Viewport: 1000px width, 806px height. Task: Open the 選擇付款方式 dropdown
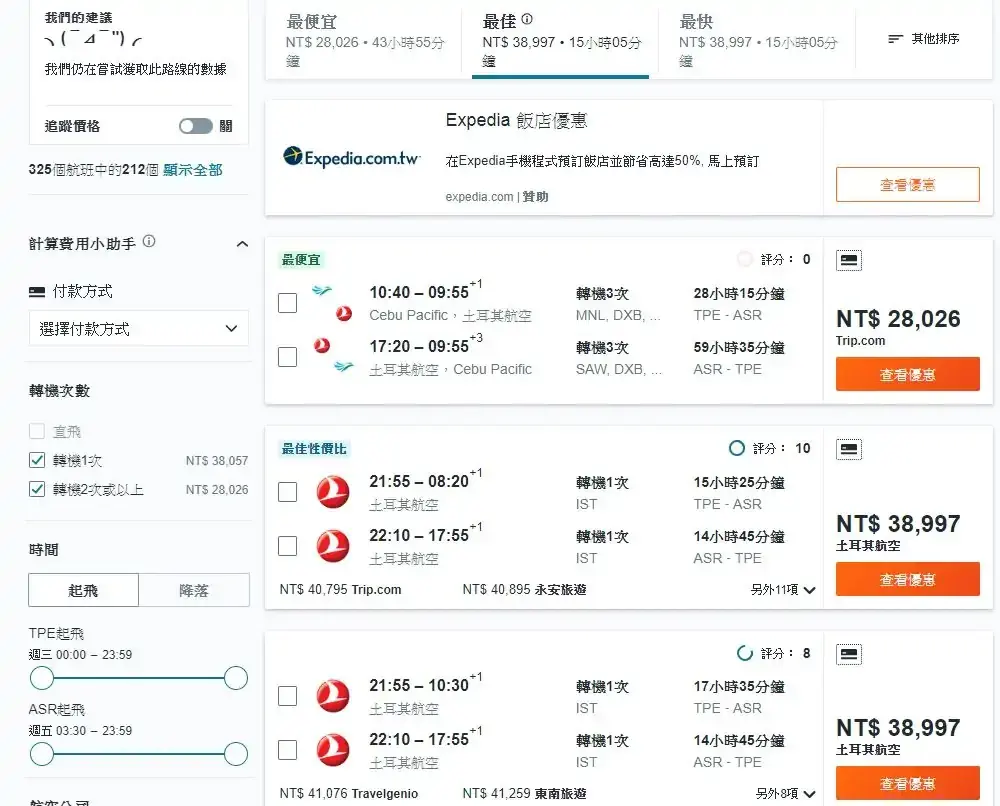(x=137, y=328)
